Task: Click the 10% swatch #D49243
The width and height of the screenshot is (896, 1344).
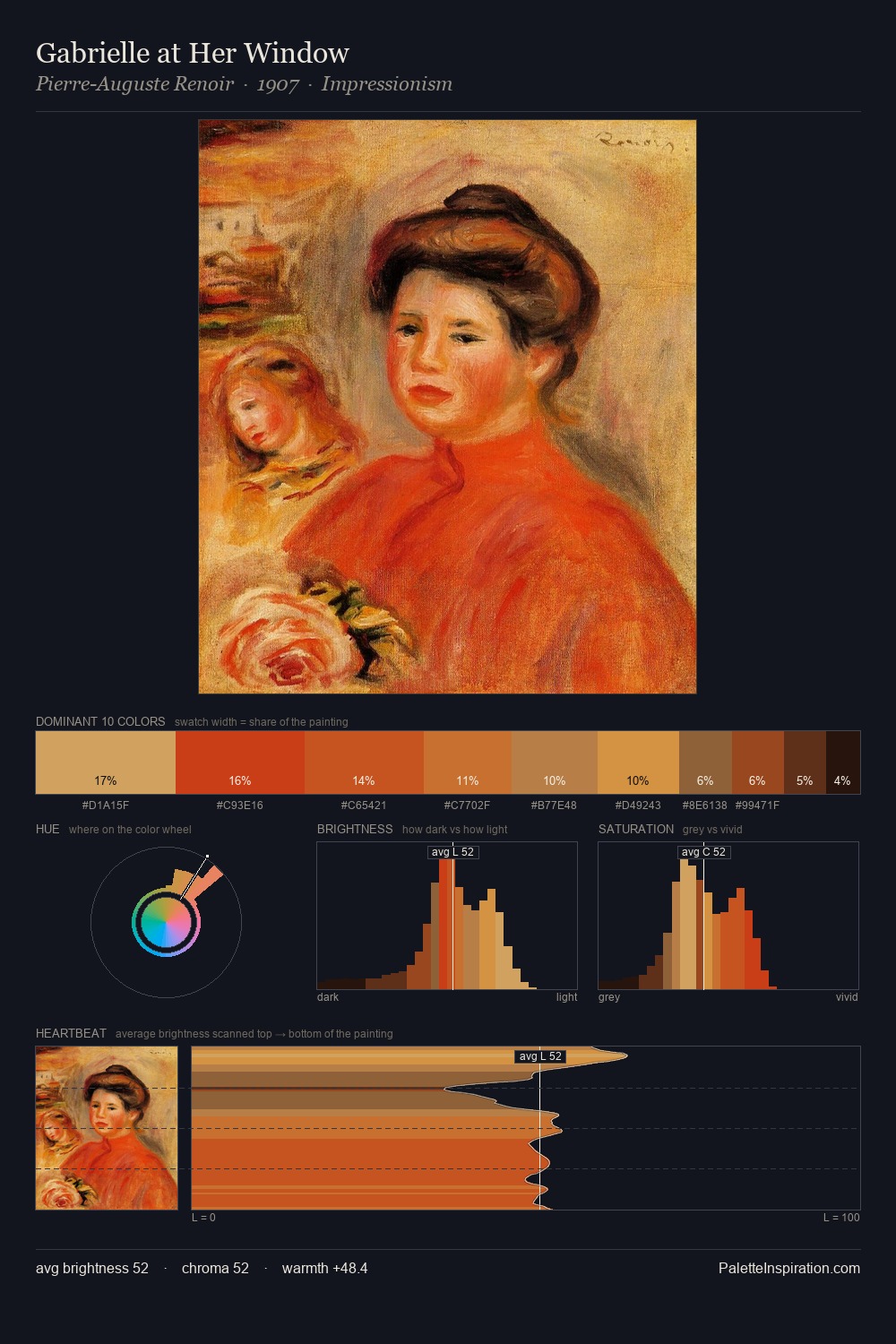Action: 638,762
